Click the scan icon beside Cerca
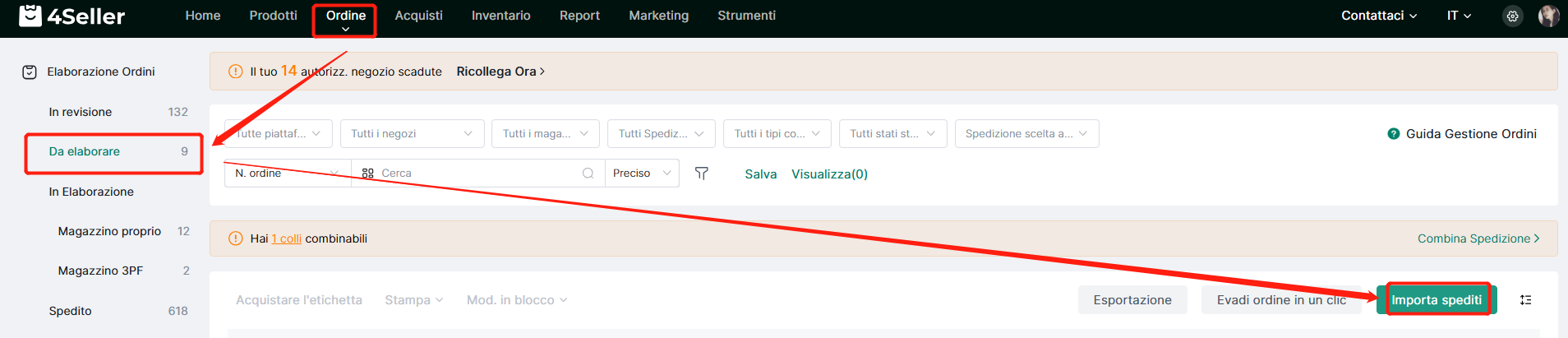 [367, 174]
